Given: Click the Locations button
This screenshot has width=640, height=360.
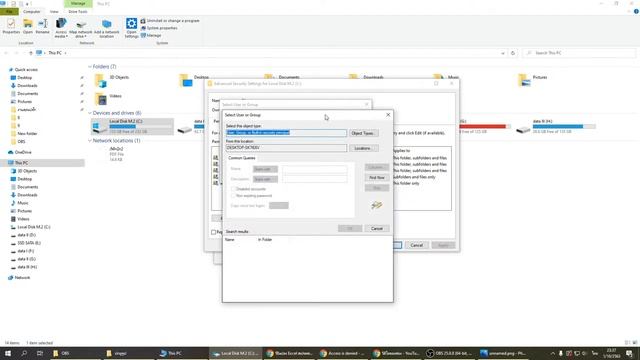Looking at the screenshot, I should 363,148.
